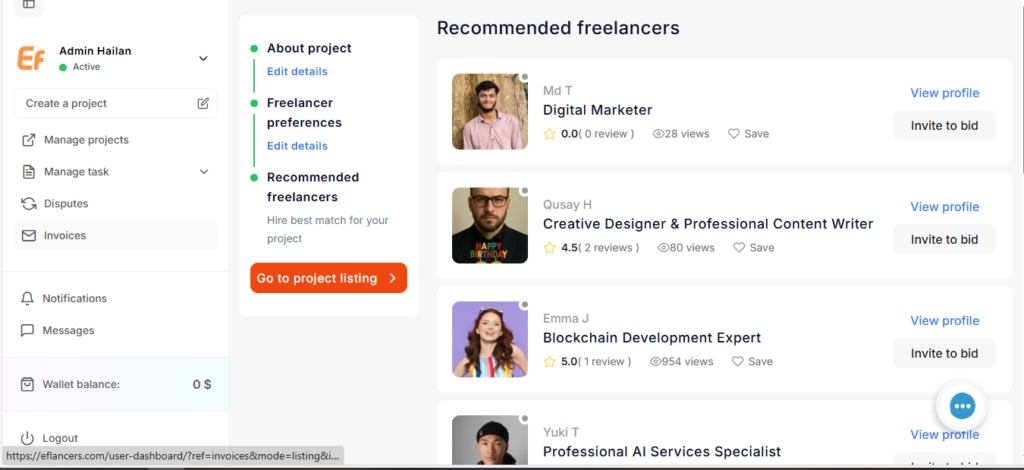Click the Logout power icon
The height and width of the screenshot is (470, 1024).
(x=28, y=438)
